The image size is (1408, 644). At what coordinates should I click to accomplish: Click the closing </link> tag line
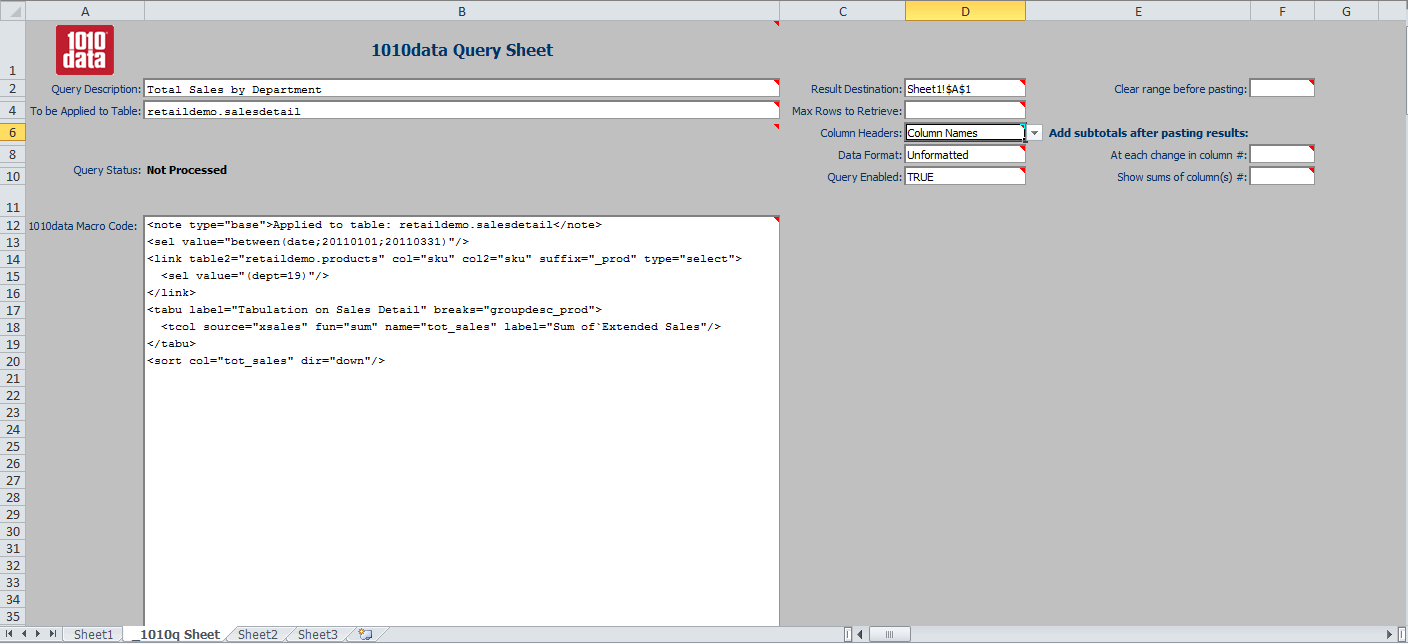pos(171,293)
